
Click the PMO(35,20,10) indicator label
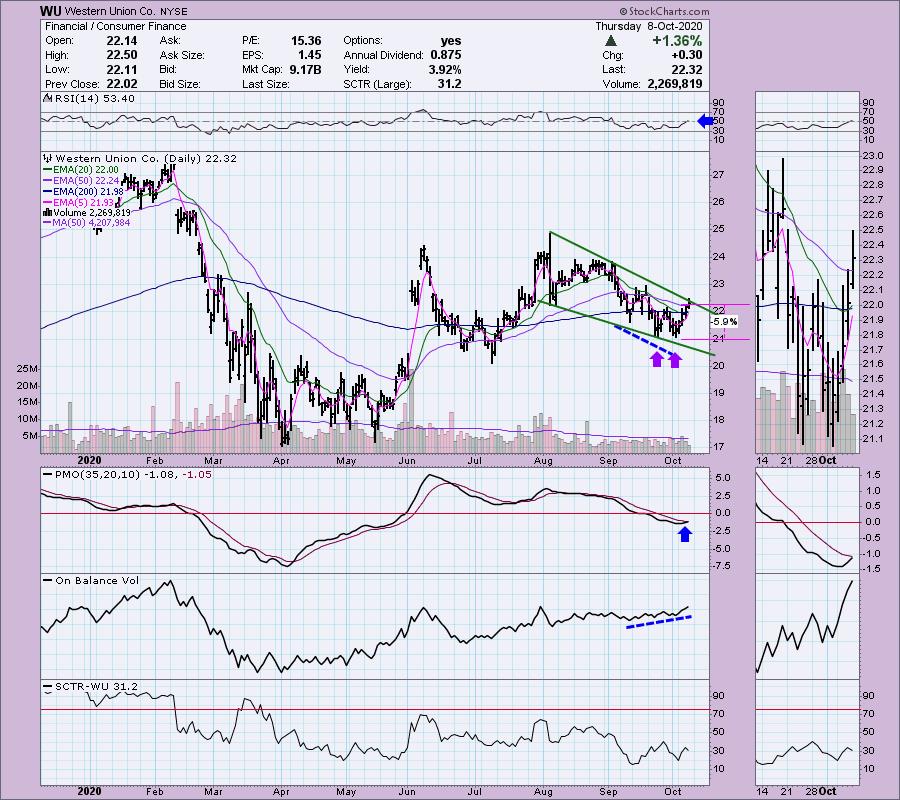(x=97, y=475)
